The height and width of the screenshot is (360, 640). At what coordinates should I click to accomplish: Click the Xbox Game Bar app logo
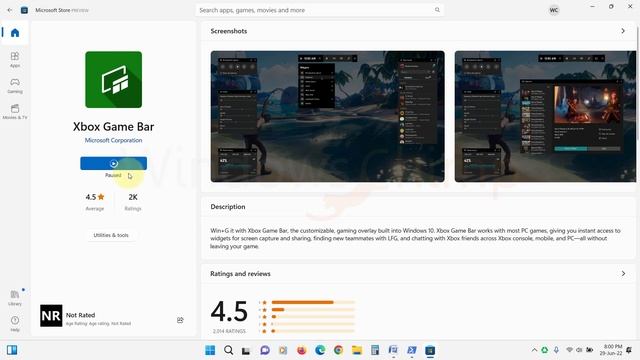click(113, 80)
